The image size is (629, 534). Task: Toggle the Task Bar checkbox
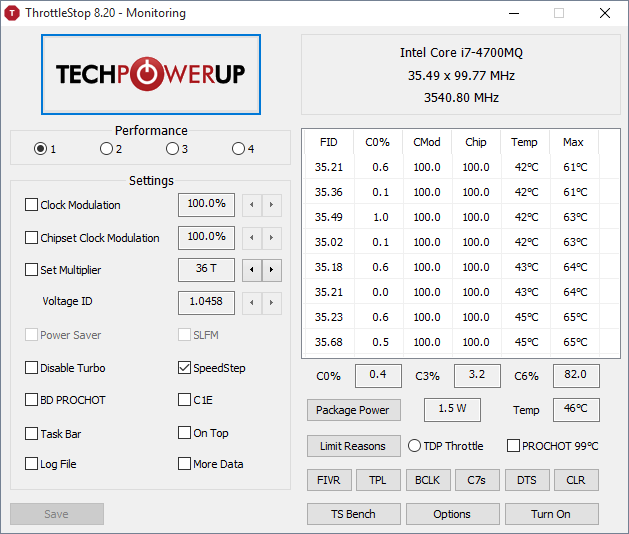[31, 434]
